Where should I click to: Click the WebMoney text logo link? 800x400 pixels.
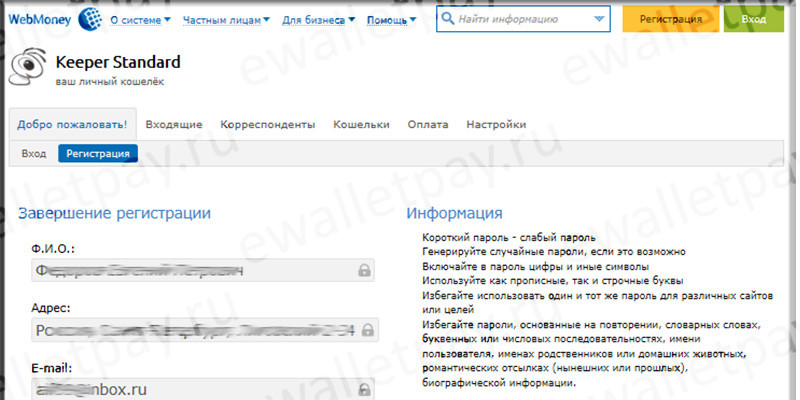click(42, 19)
